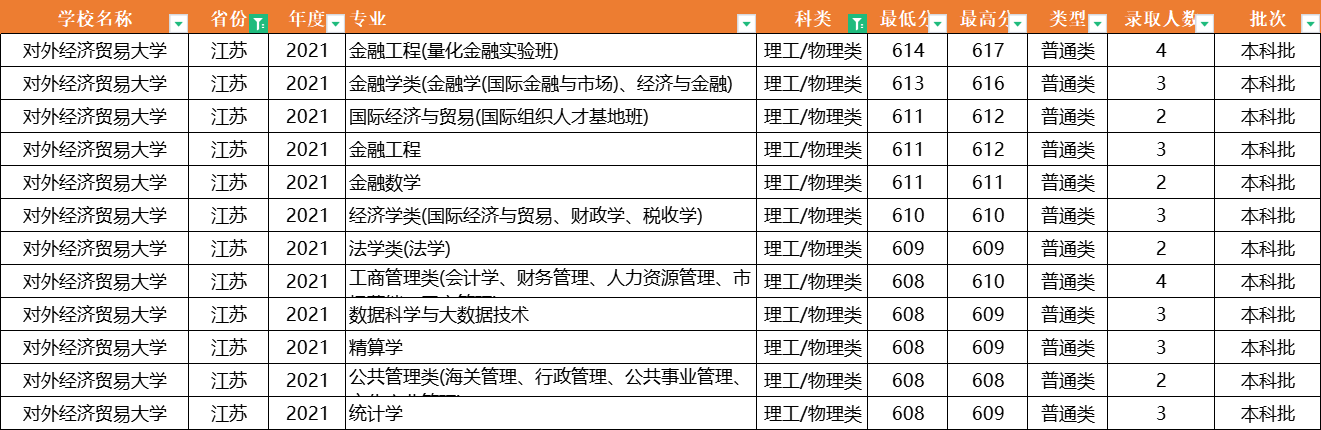Click the 金融工程(量化金融实验班) major cell
Screen dimensions: 1321x430
click(550, 51)
